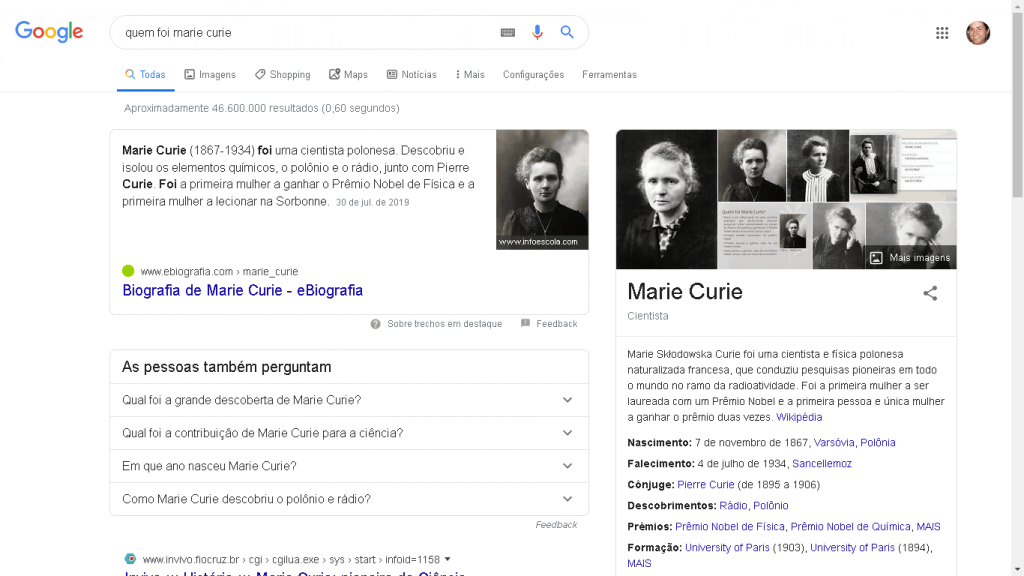The width and height of the screenshot is (1024, 576).
Task: Open University of Paris (1903) link
Action: tap(727, 547)
